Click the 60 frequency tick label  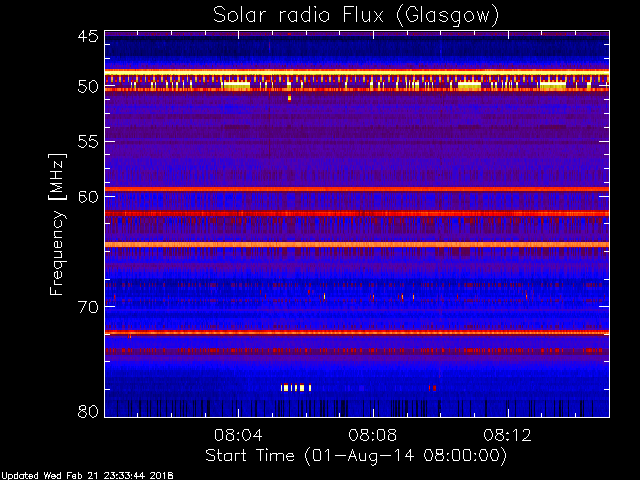click(88, 197)
